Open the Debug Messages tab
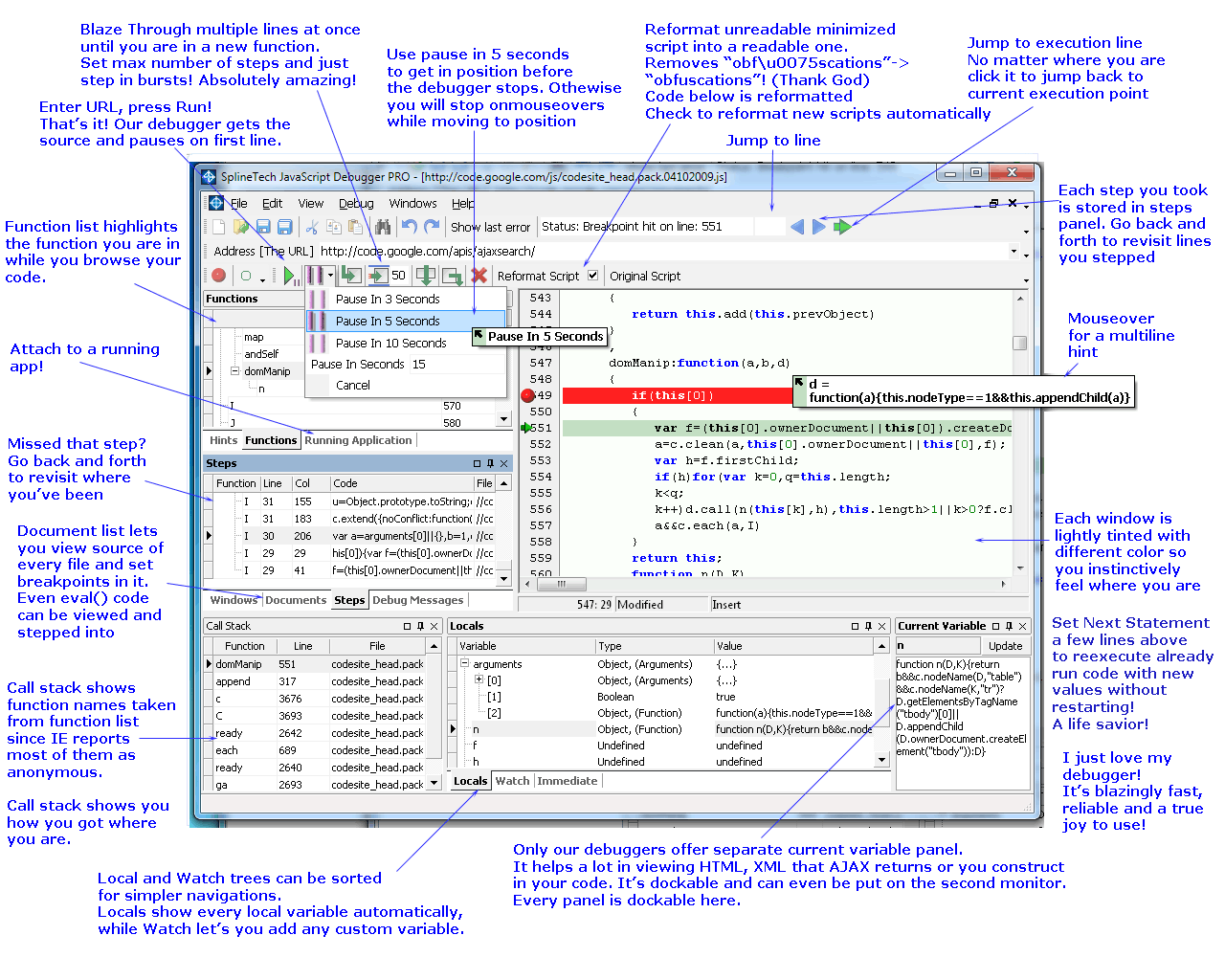Screen dimensions: 1225x980 [417, 600]
